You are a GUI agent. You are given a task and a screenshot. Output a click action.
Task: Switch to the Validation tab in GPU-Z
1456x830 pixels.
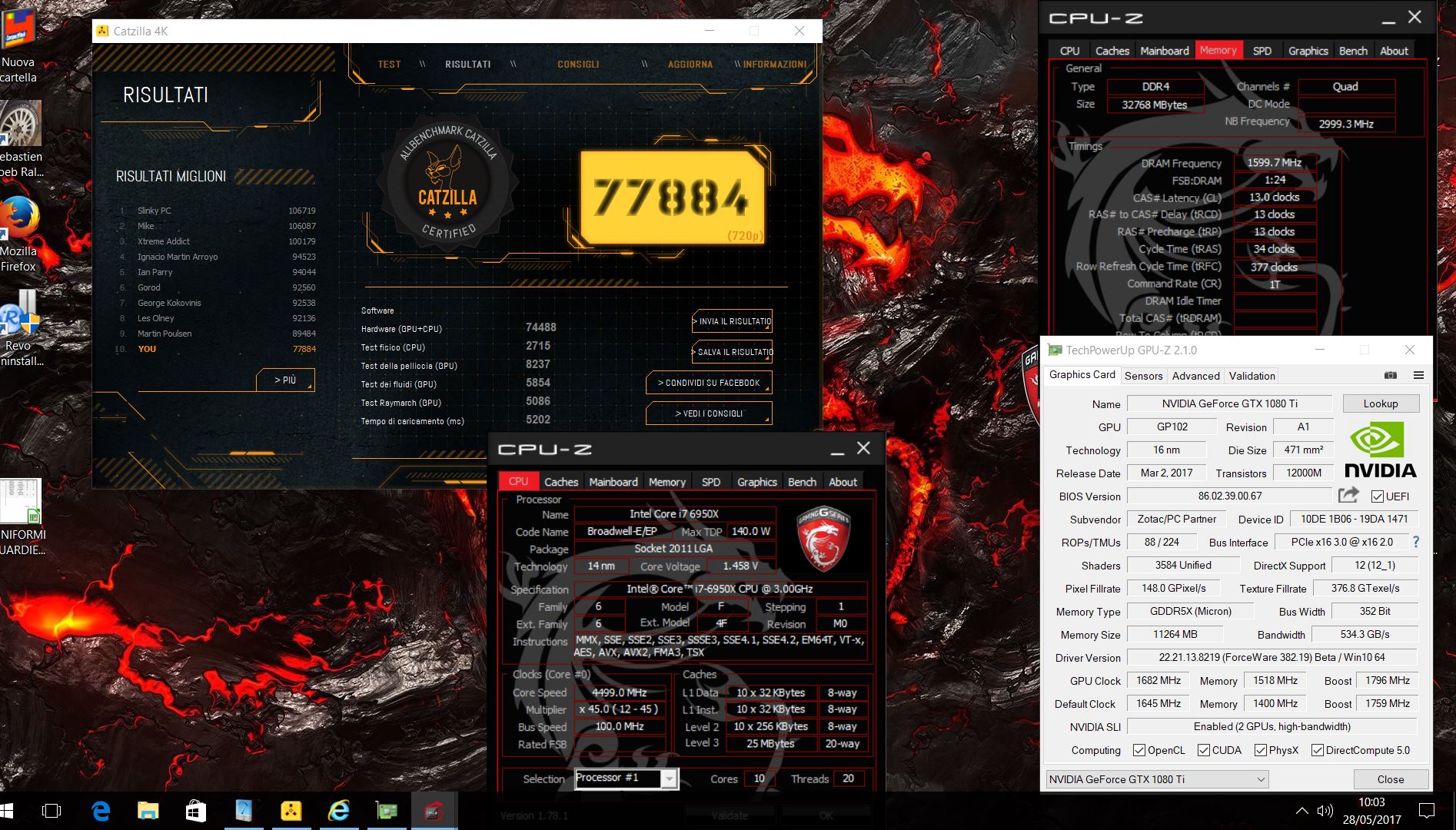tap(1252, 376)
